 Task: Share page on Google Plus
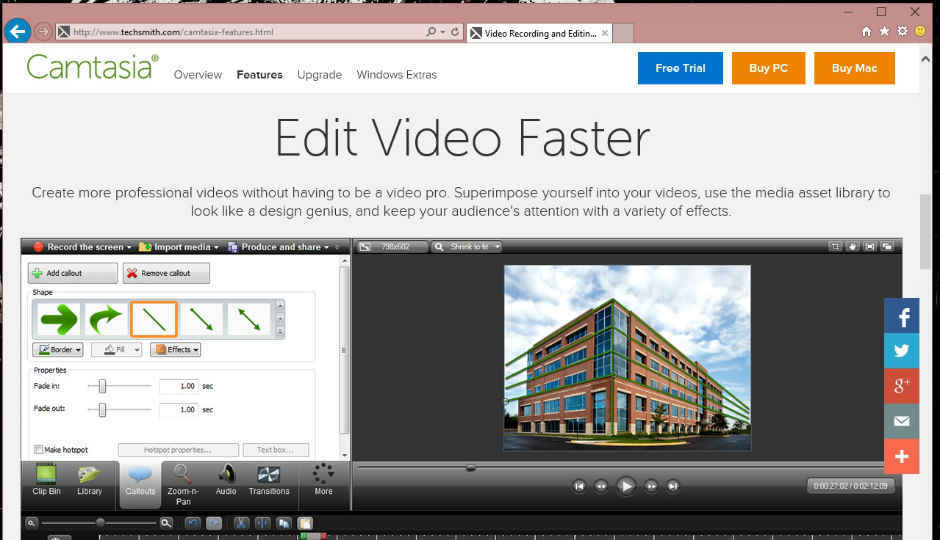click(902, 386)
